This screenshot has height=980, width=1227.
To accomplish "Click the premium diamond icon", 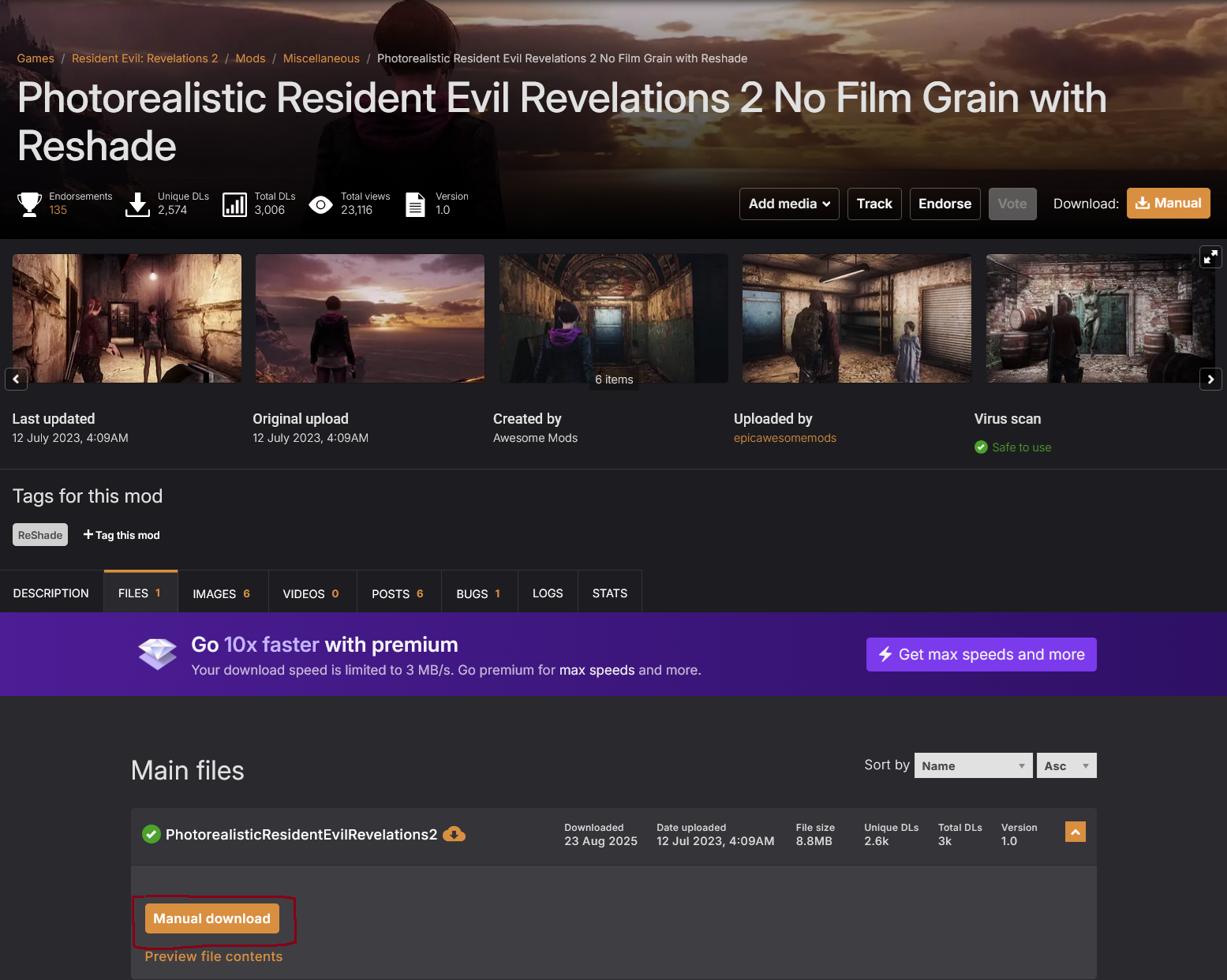I will [158, 654].
